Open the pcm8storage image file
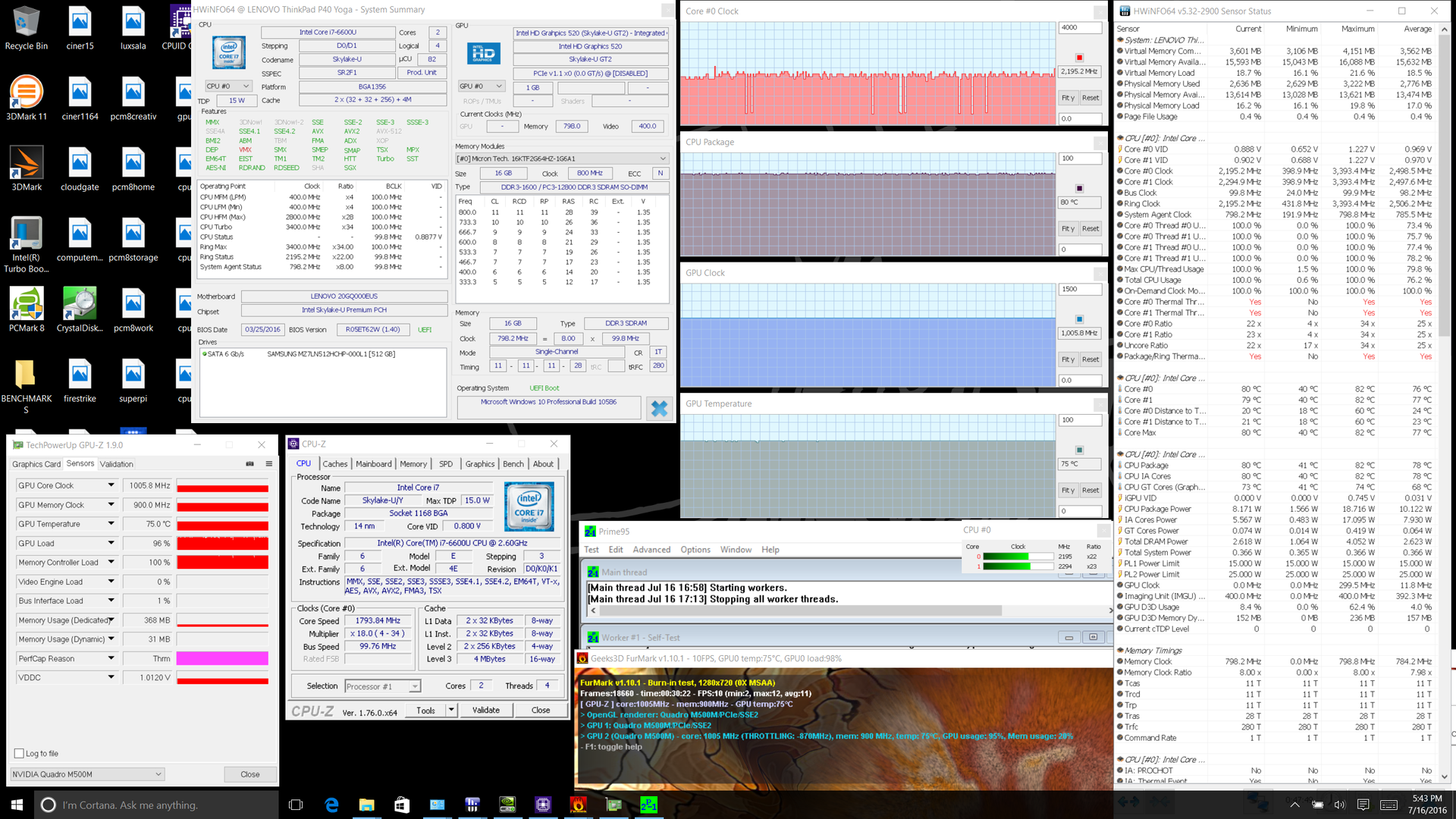 click(x=133, y=239)
